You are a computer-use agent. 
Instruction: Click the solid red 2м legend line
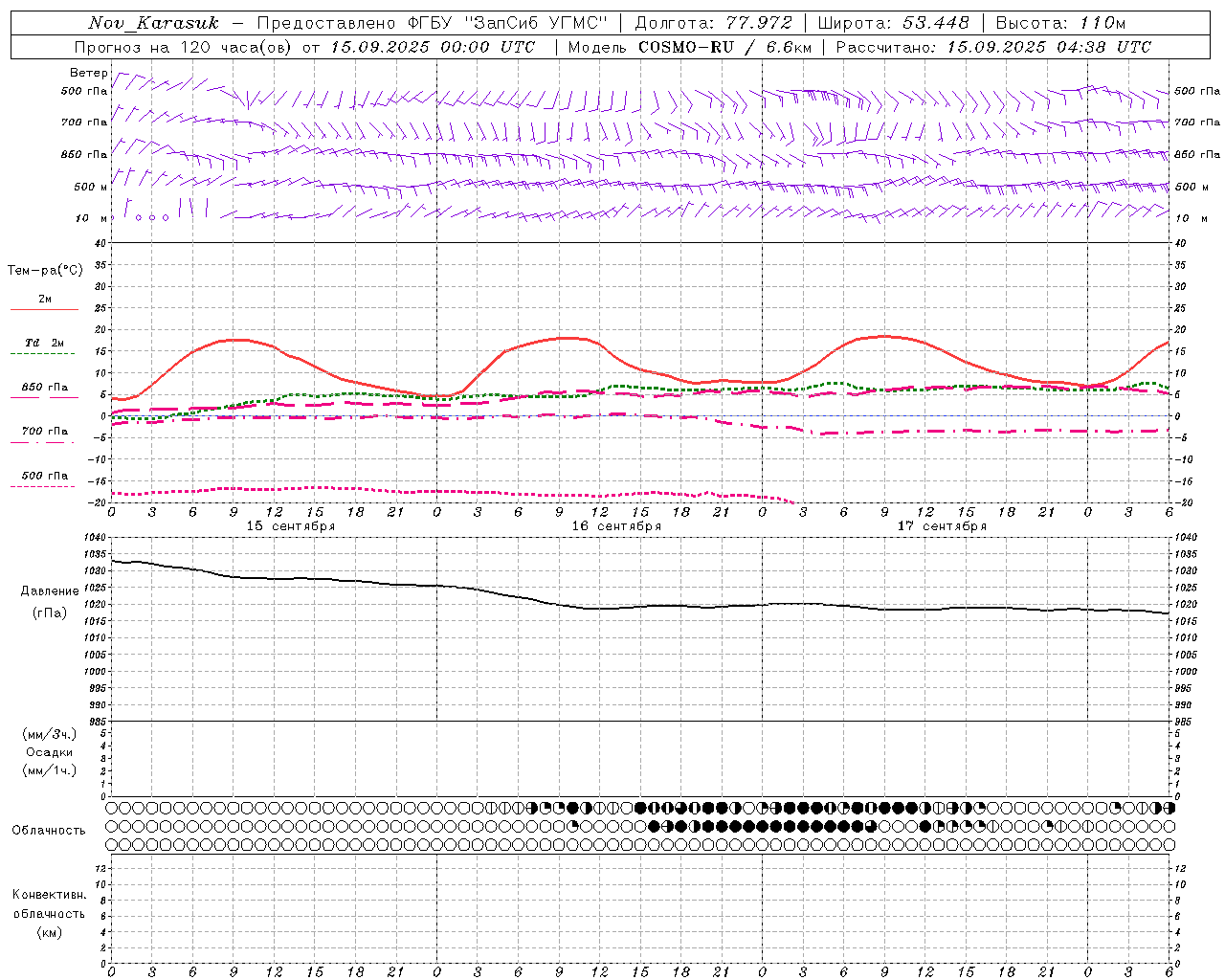click(x=44, y=309)
